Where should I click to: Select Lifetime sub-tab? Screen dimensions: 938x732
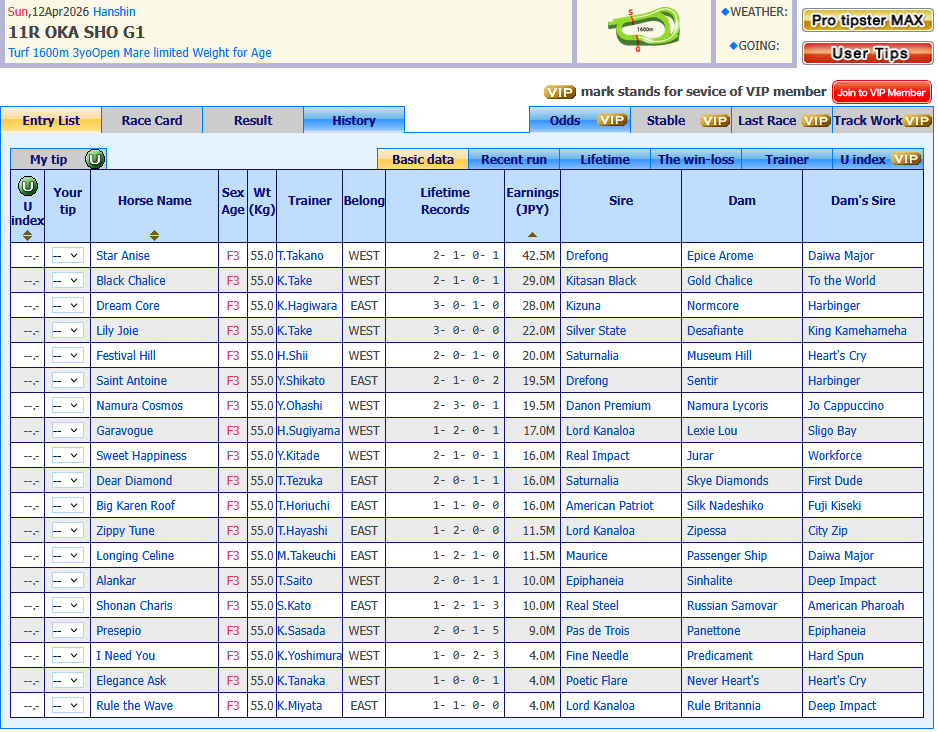click(605, 160)
